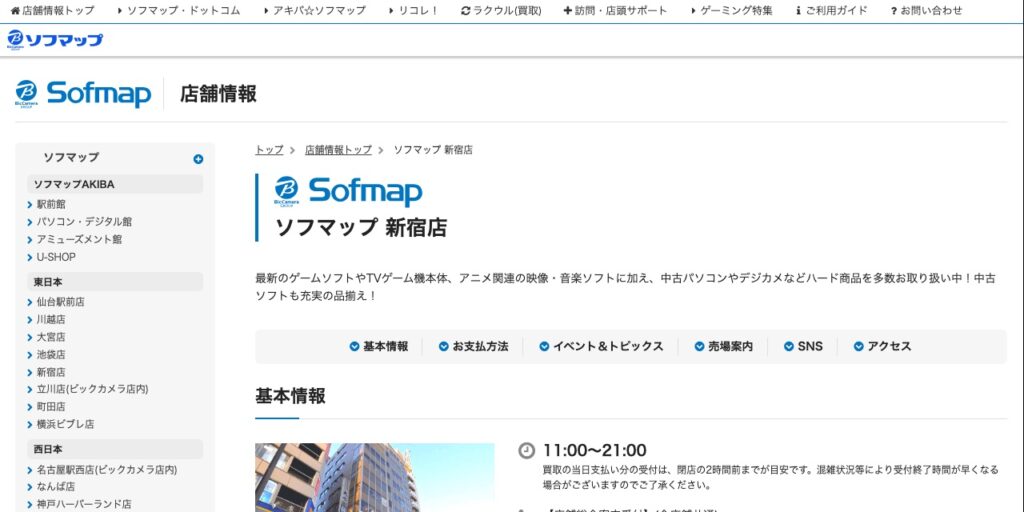Click the small ソフマップ logo in header bar
Image resolution: width=1024 pixels, height=512 pixels.
coord(55,40)
